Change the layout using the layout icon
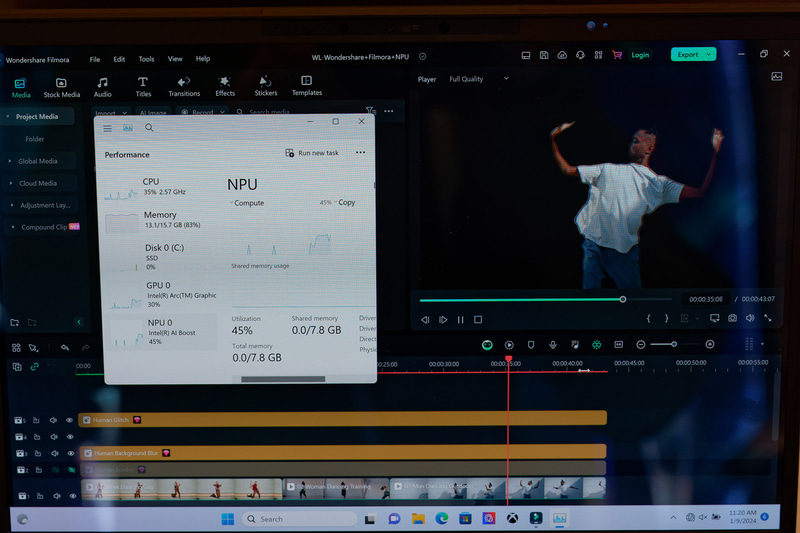Screen dimensions: 800x533 coord(526,55)
